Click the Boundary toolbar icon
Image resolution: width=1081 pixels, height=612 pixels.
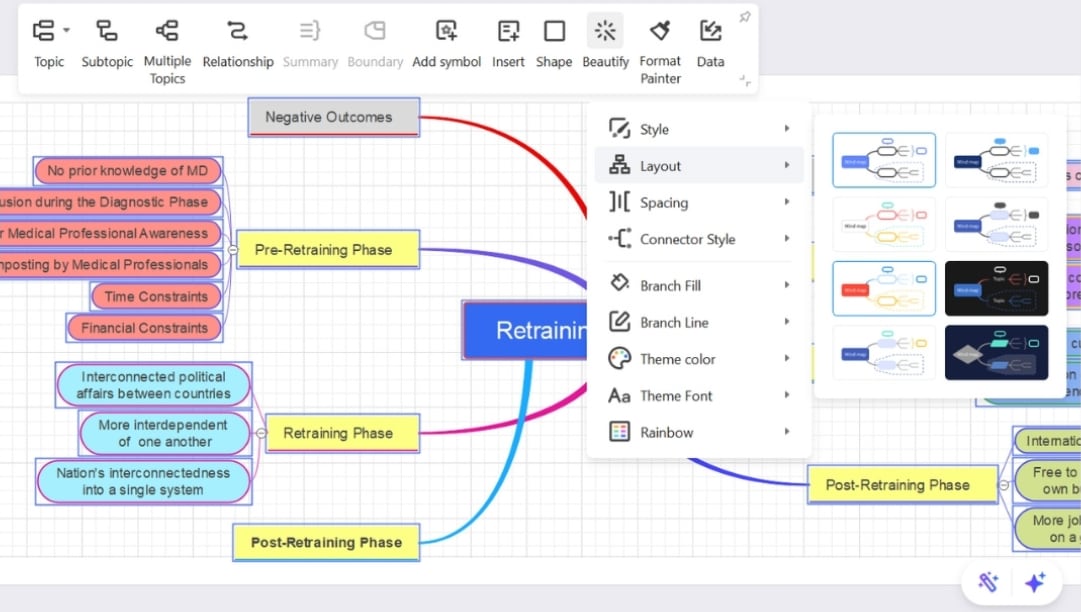[374, 30]
